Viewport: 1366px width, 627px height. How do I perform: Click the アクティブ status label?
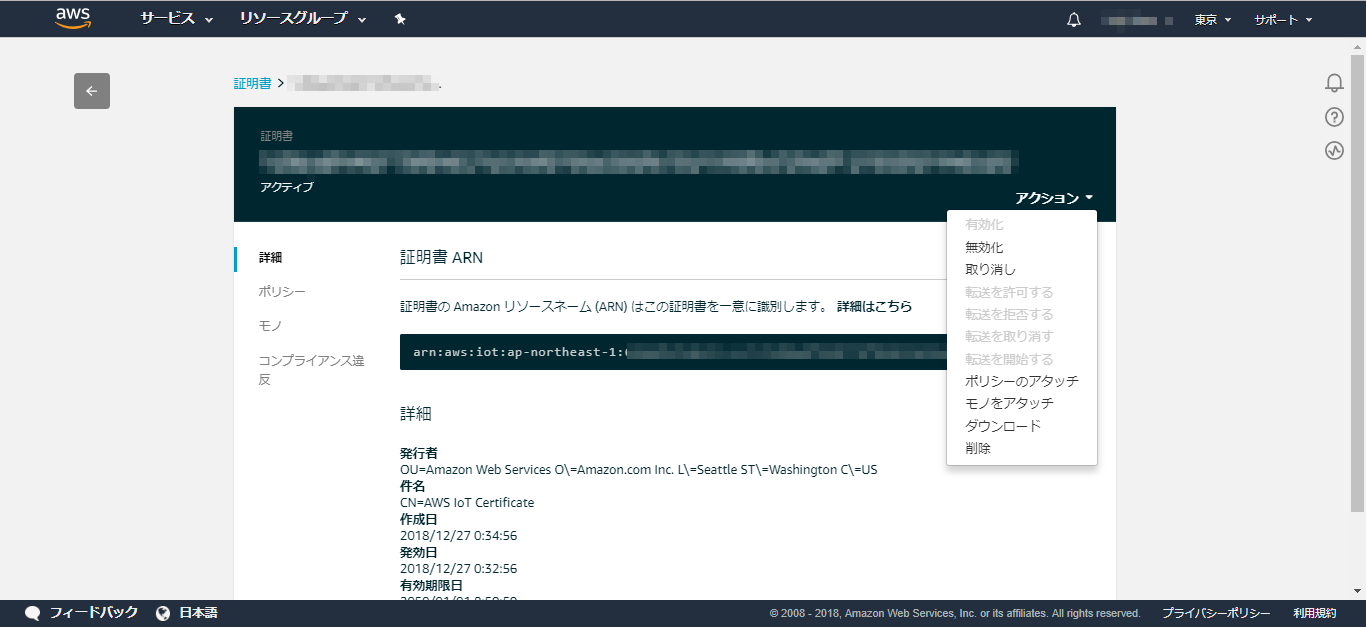coord(286,187)
